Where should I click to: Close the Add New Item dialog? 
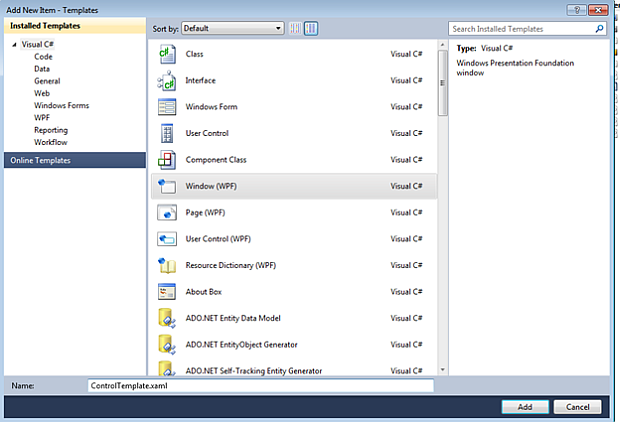[x=598, y=10]
